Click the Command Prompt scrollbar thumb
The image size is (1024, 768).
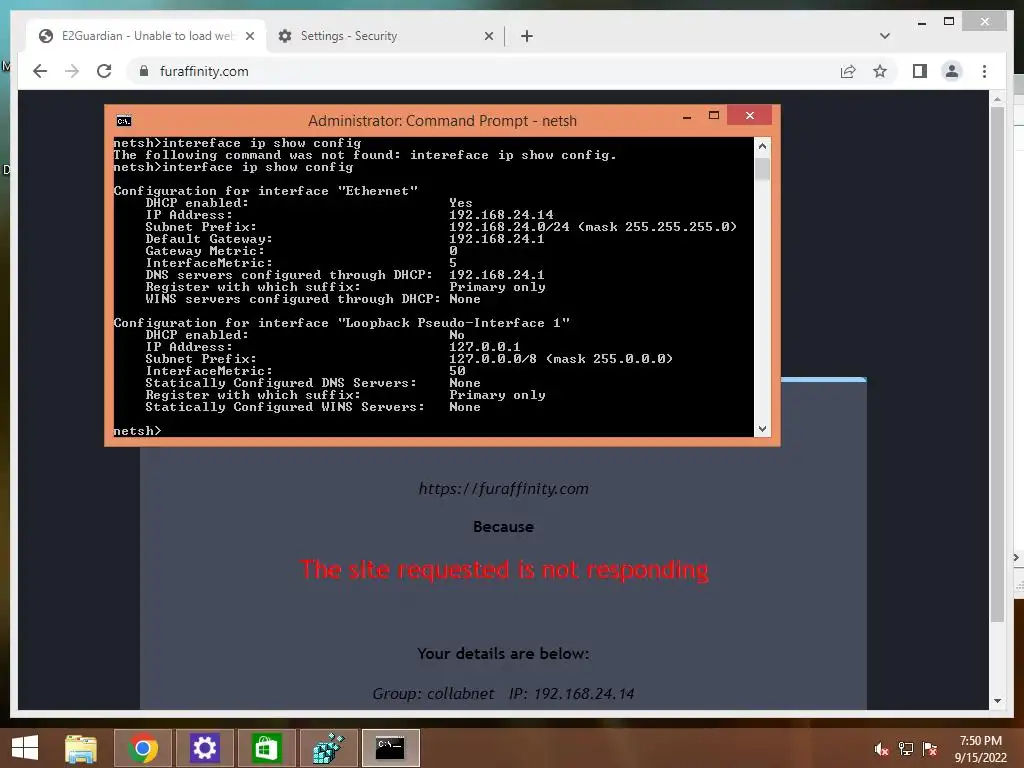click(762, 169)
